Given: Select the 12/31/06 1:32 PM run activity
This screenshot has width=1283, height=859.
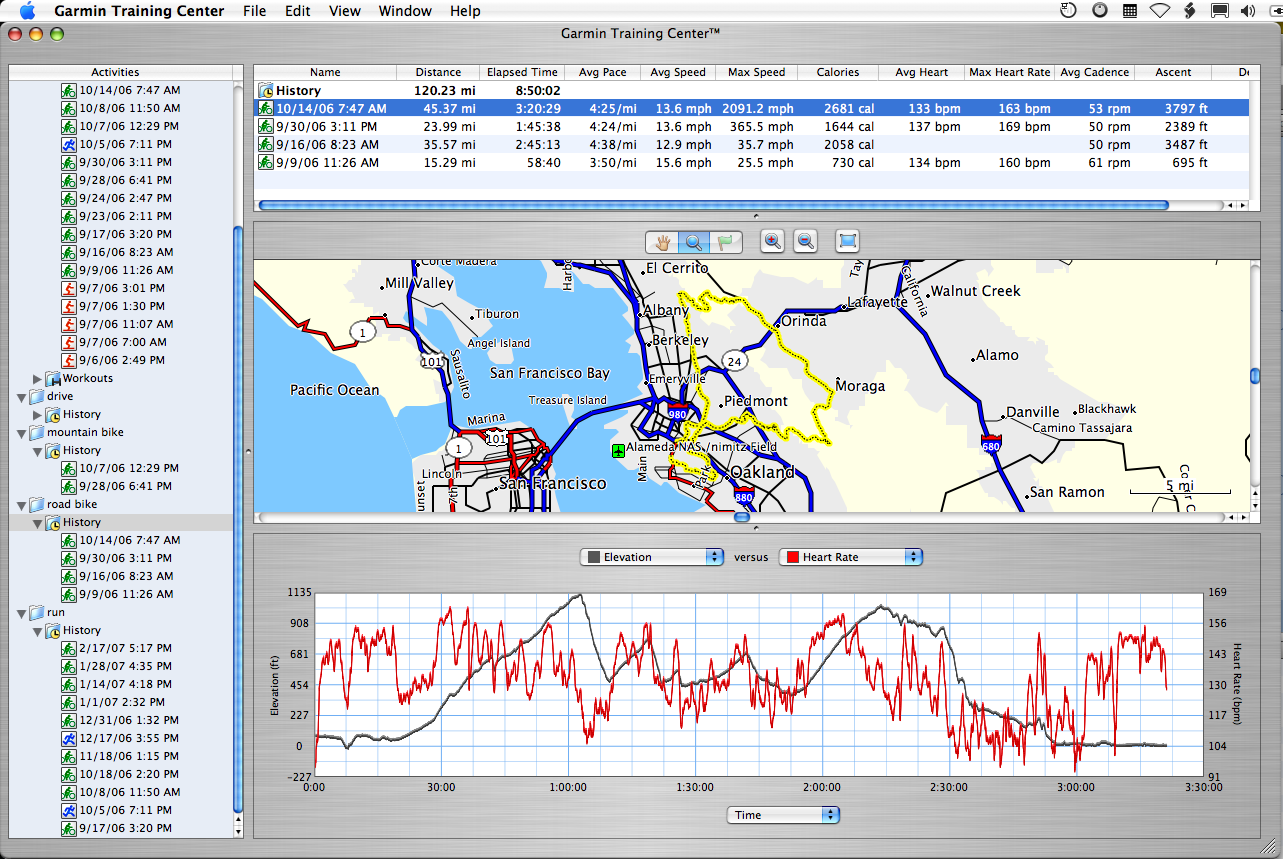Looking at the screenshot, I should [129, 720].
